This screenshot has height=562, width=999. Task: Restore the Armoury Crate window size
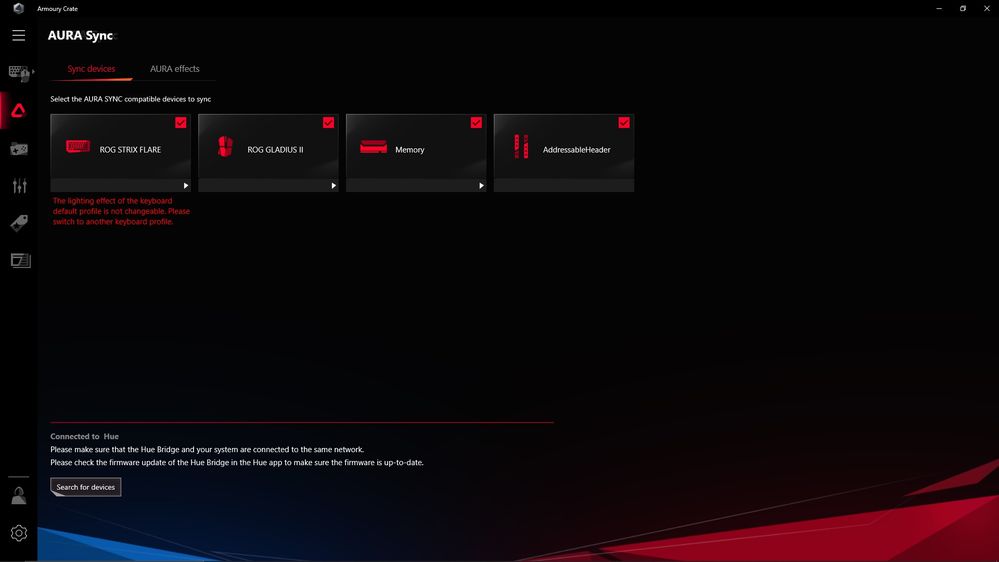pos(963,8)
